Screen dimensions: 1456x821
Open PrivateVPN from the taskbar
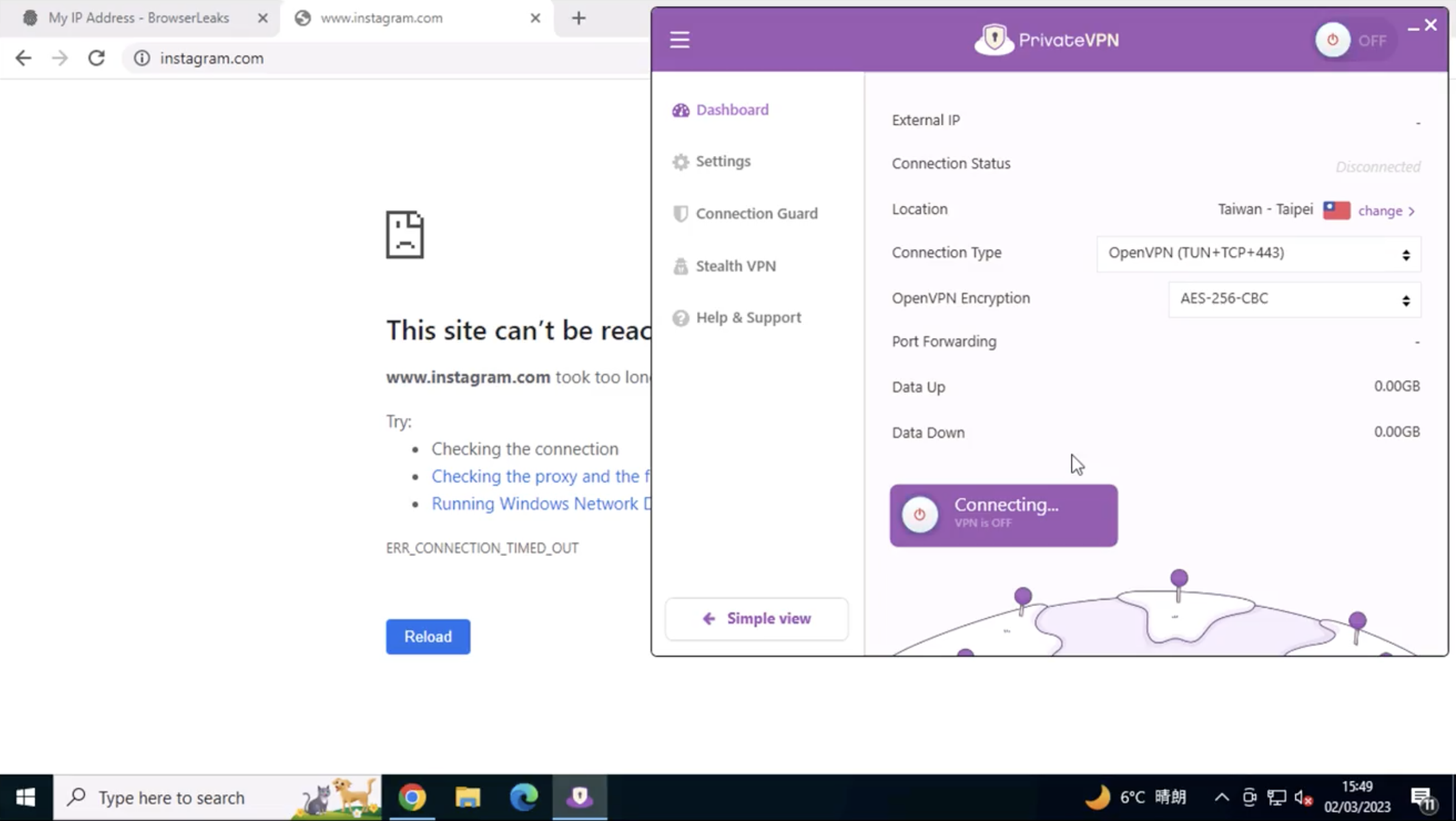tap(579, 797)
